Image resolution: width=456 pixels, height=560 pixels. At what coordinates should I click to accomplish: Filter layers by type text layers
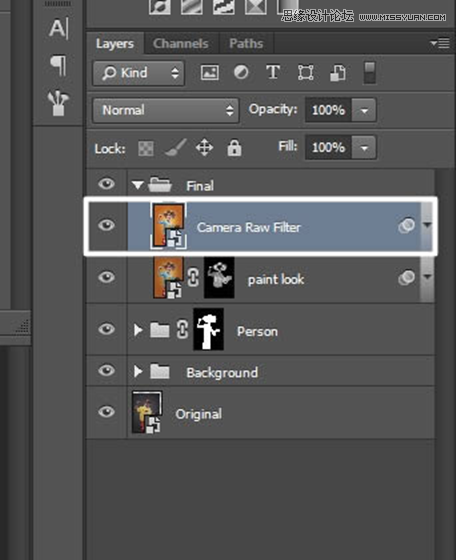tap(273, 72)
